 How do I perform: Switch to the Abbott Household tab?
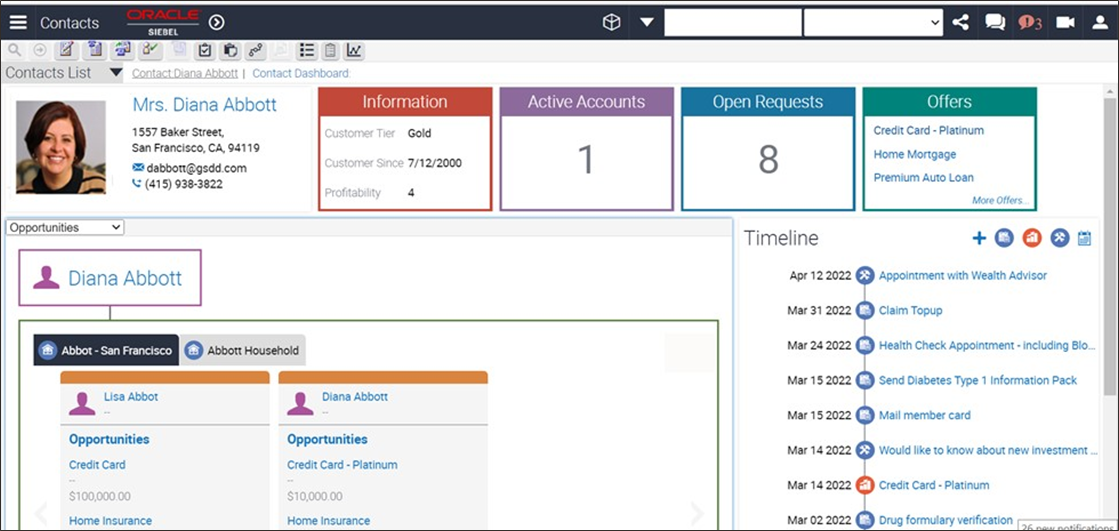click(243, 350)
